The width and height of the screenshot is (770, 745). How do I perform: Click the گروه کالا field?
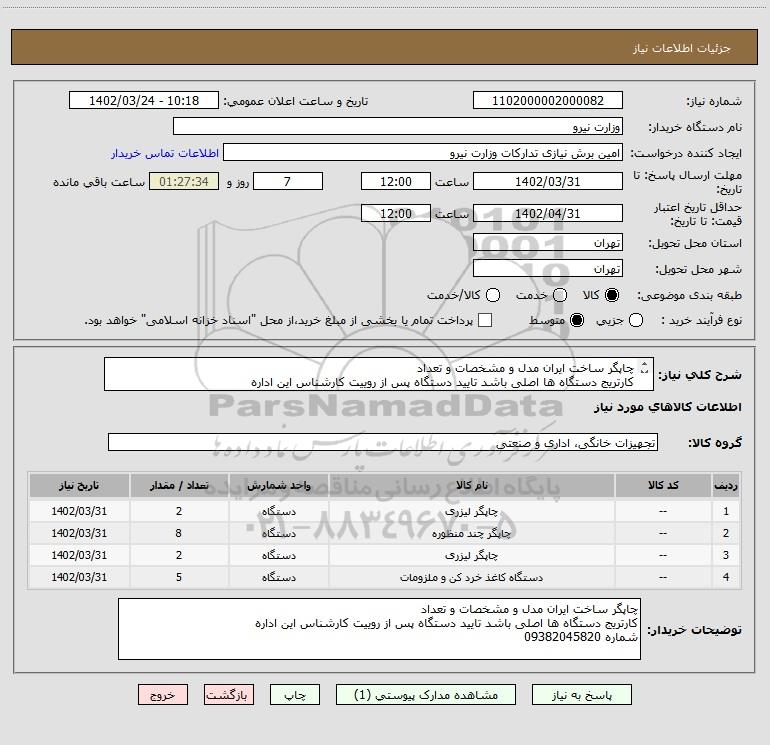pyautogui.click(x=383, y=442)
